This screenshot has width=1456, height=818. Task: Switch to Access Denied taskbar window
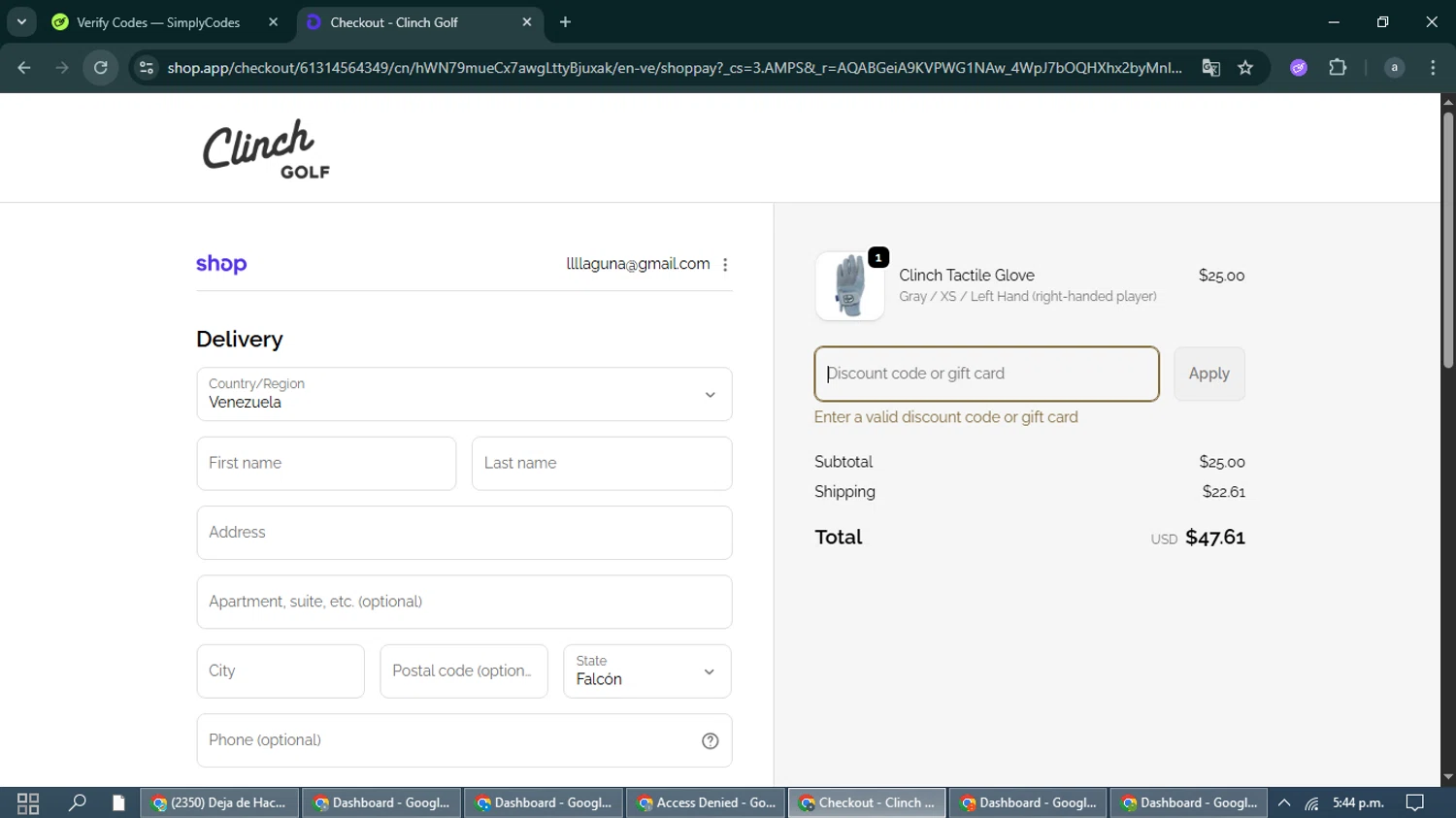(x=707, y=802)
